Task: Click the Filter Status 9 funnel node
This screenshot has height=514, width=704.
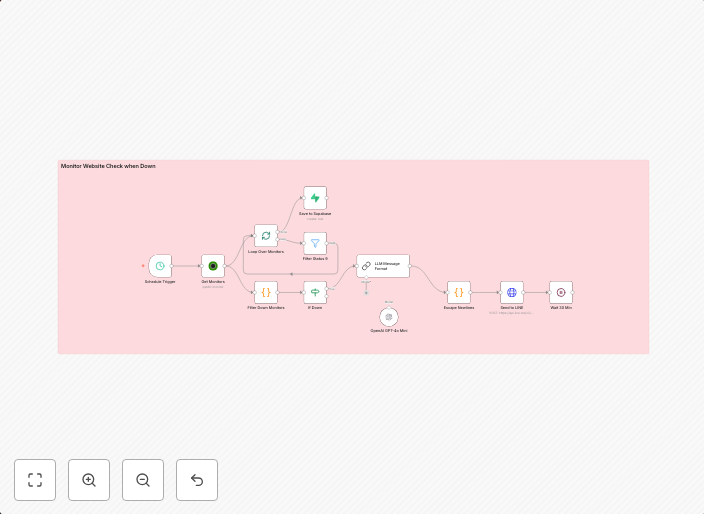Action: coord(315,243)
